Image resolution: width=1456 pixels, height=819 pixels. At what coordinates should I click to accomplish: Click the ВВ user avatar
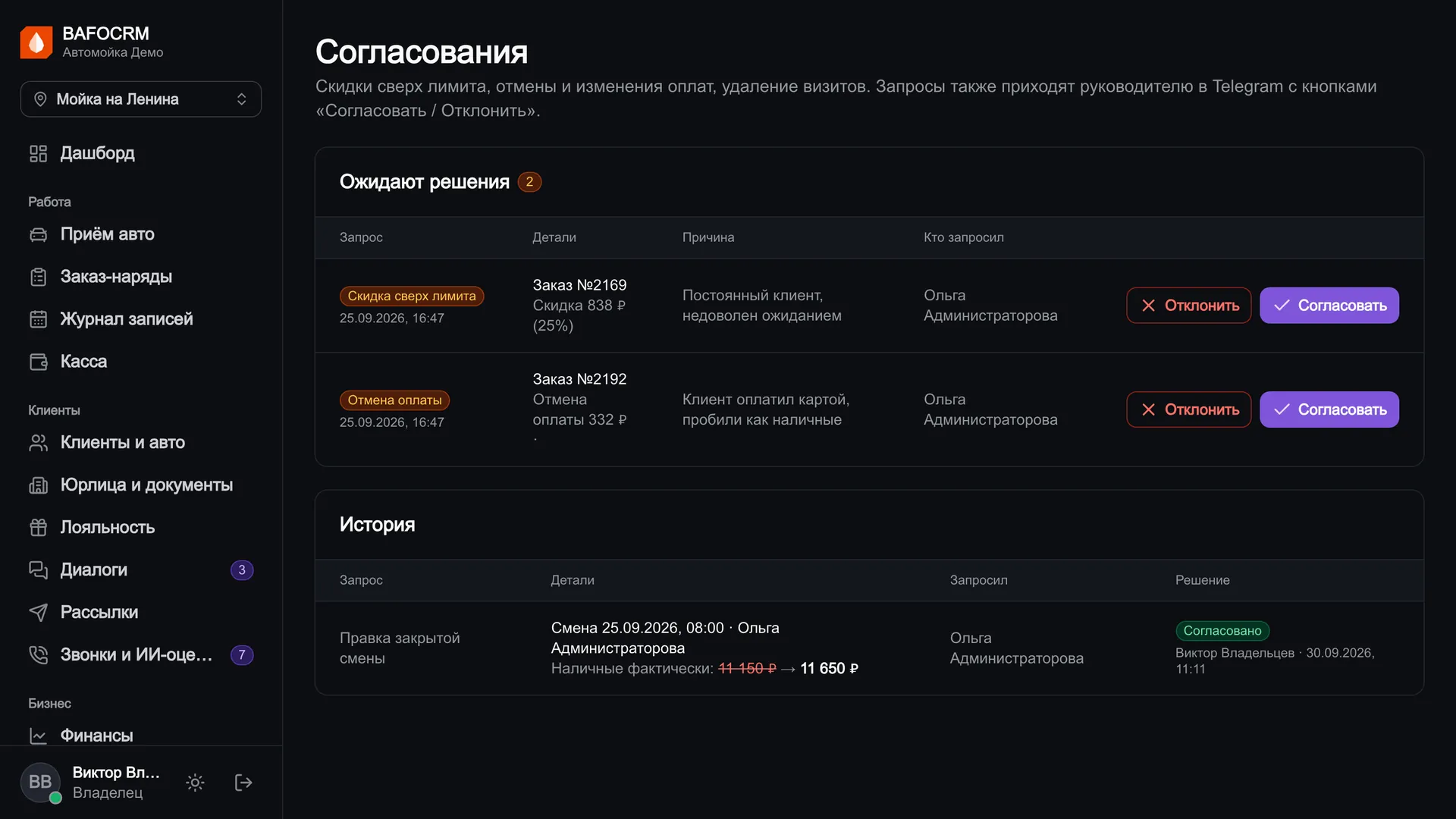(41, 783)
